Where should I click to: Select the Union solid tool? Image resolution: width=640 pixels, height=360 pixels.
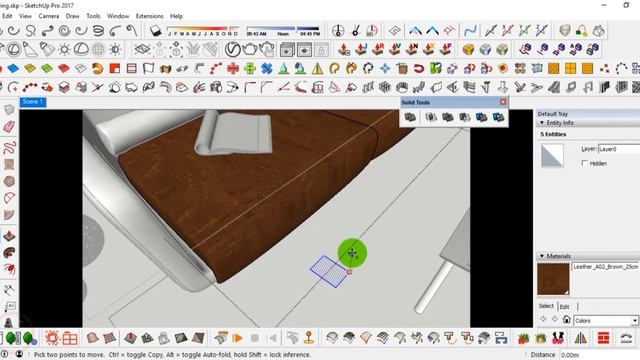coord(448,118)
